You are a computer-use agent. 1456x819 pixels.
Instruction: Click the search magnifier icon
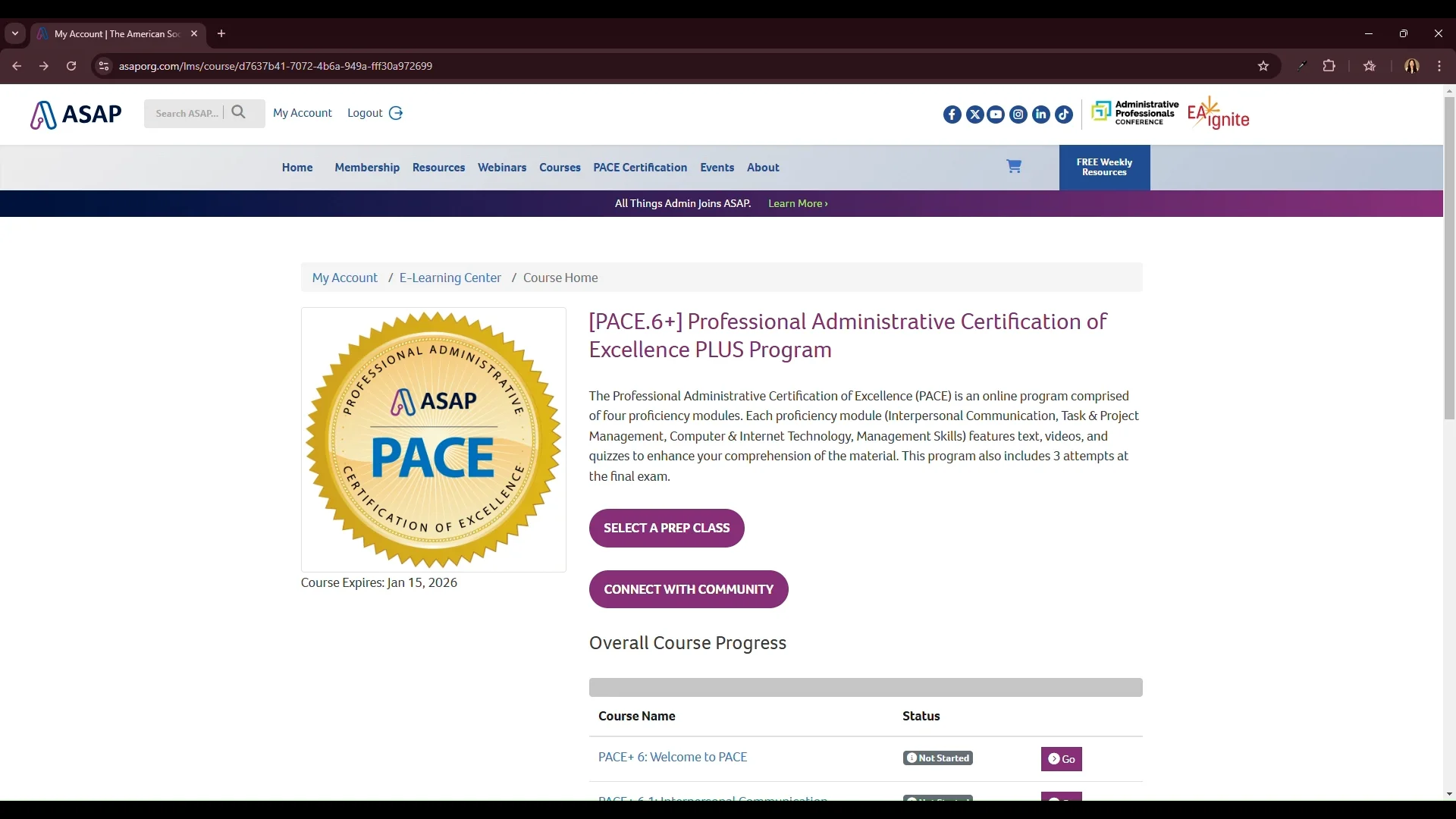(x=239, y=112)
